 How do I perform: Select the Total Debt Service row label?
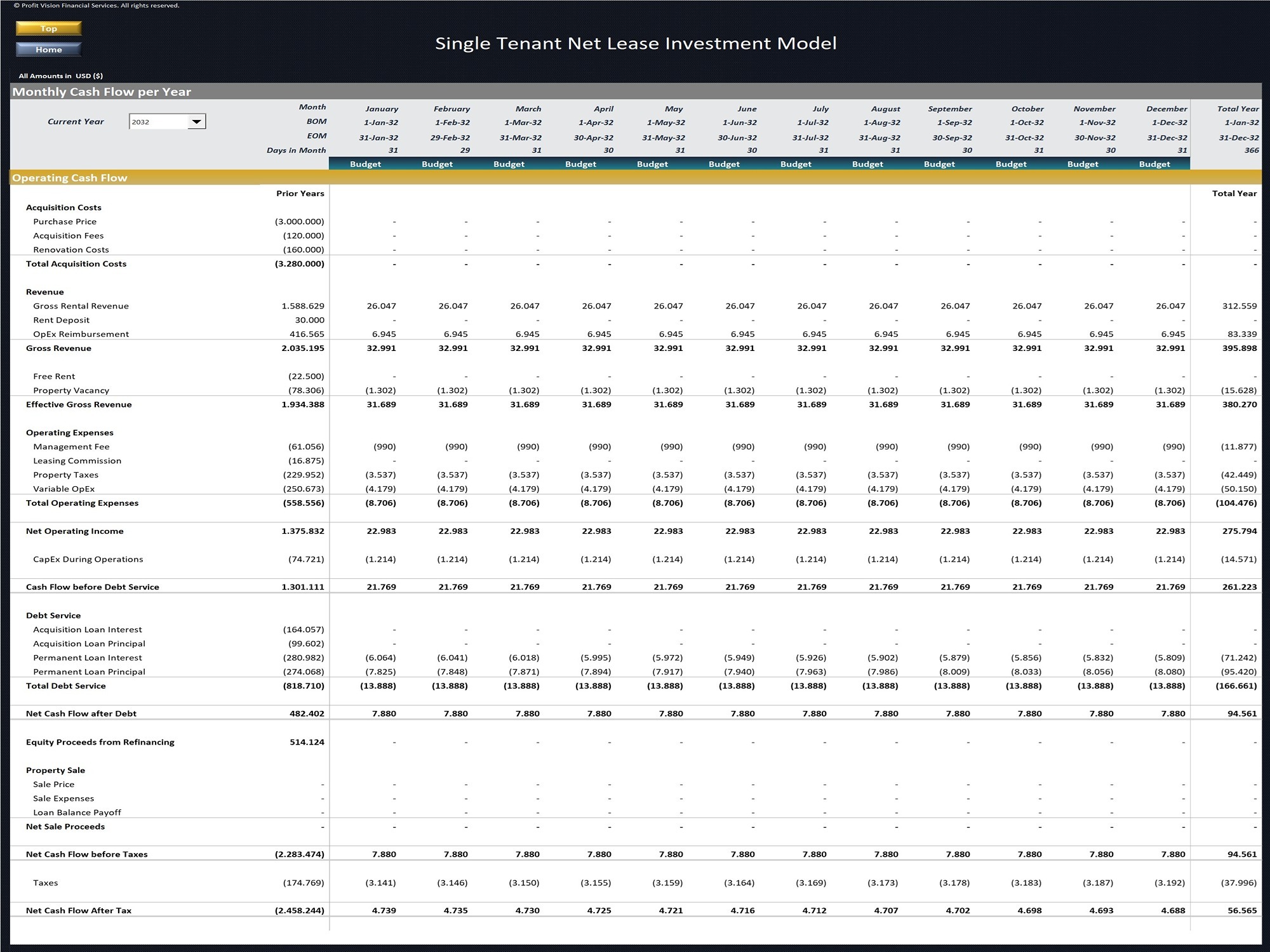tap(66, 685)
